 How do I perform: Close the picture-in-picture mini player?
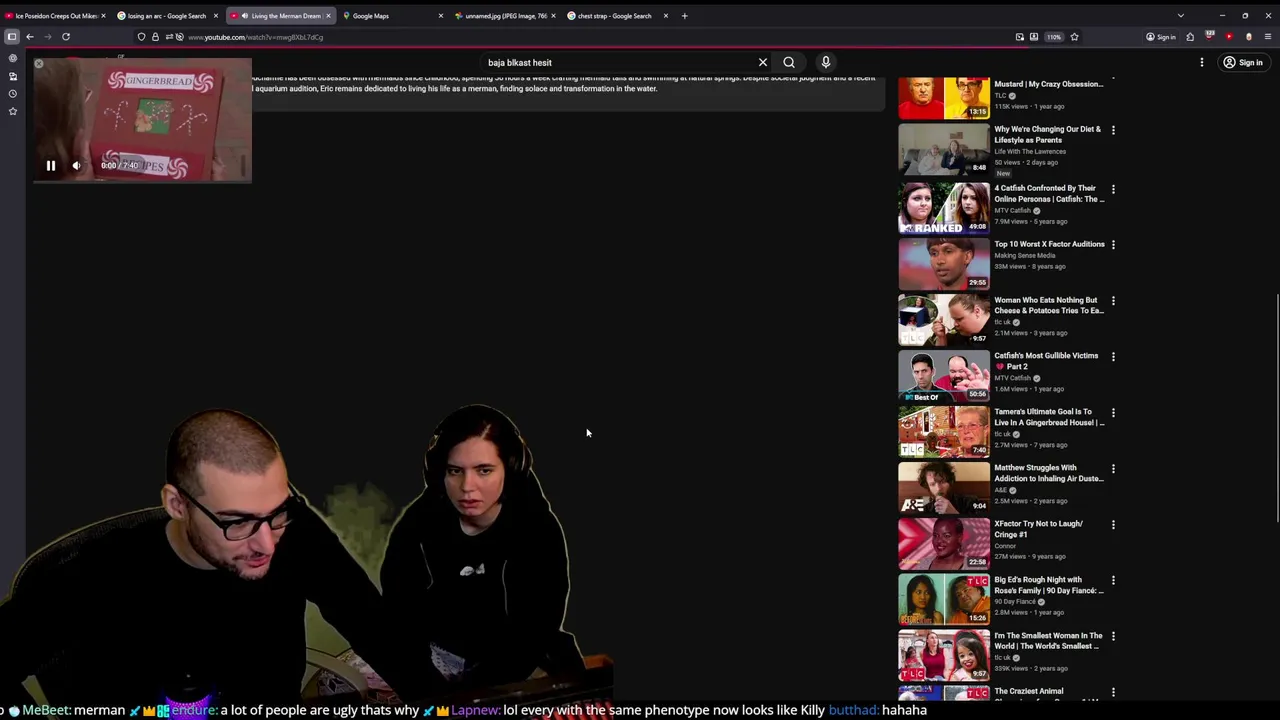[38, 64]
